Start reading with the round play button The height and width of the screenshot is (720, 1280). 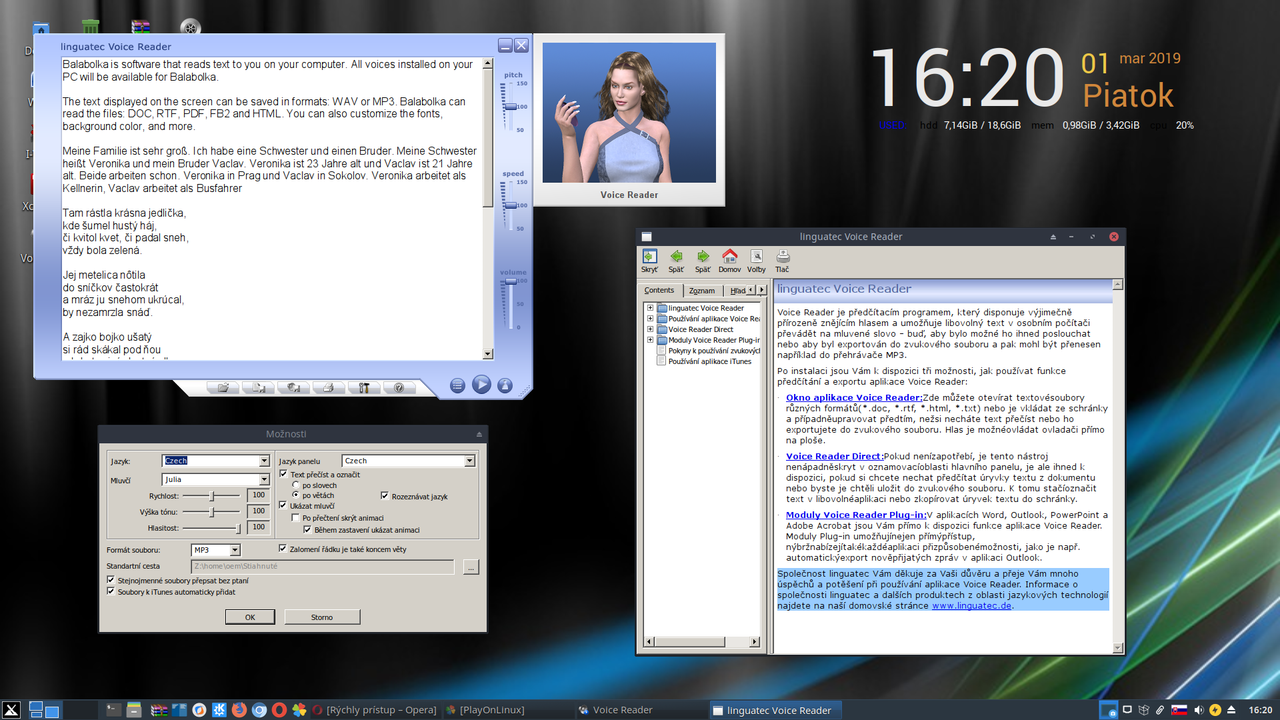coord(481,384)
